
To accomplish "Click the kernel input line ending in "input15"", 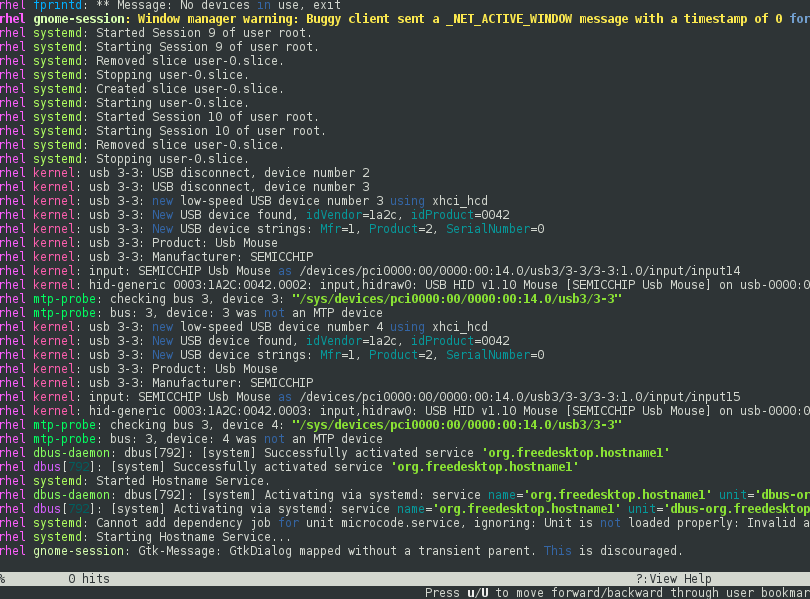I will tap(370, 397).
